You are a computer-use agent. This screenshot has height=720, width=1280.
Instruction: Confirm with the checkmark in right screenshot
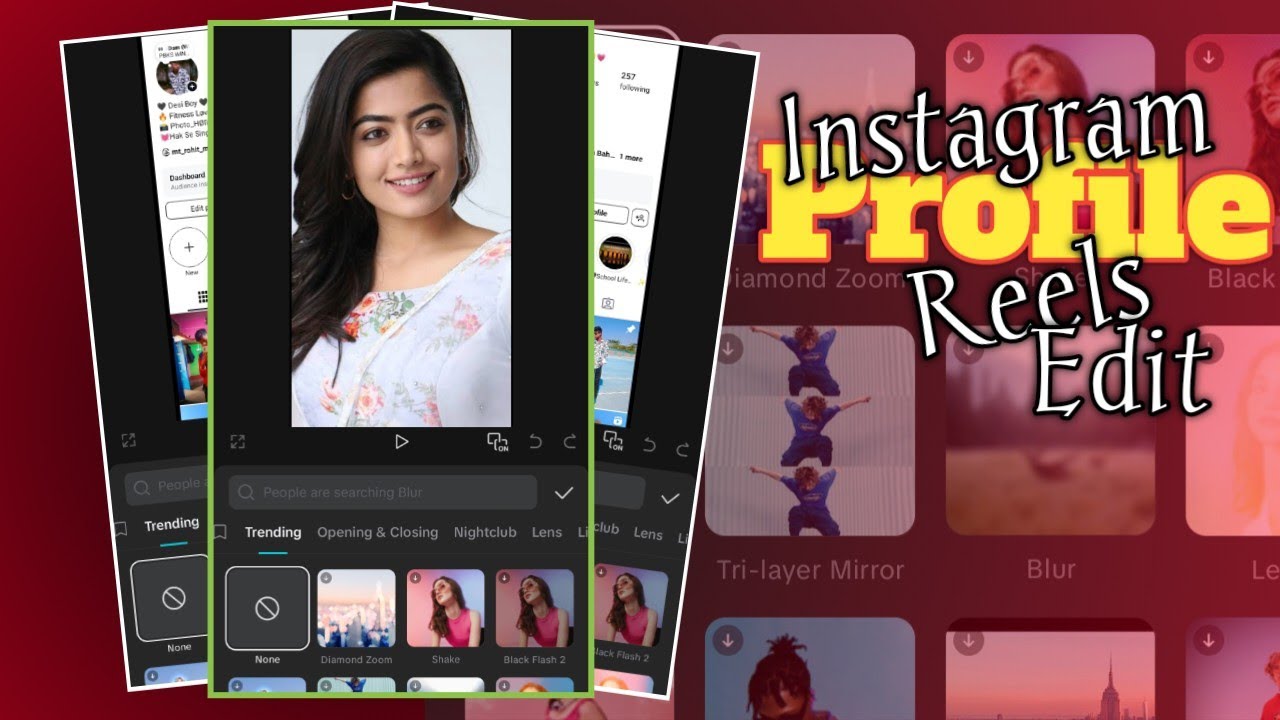point(670,498)
